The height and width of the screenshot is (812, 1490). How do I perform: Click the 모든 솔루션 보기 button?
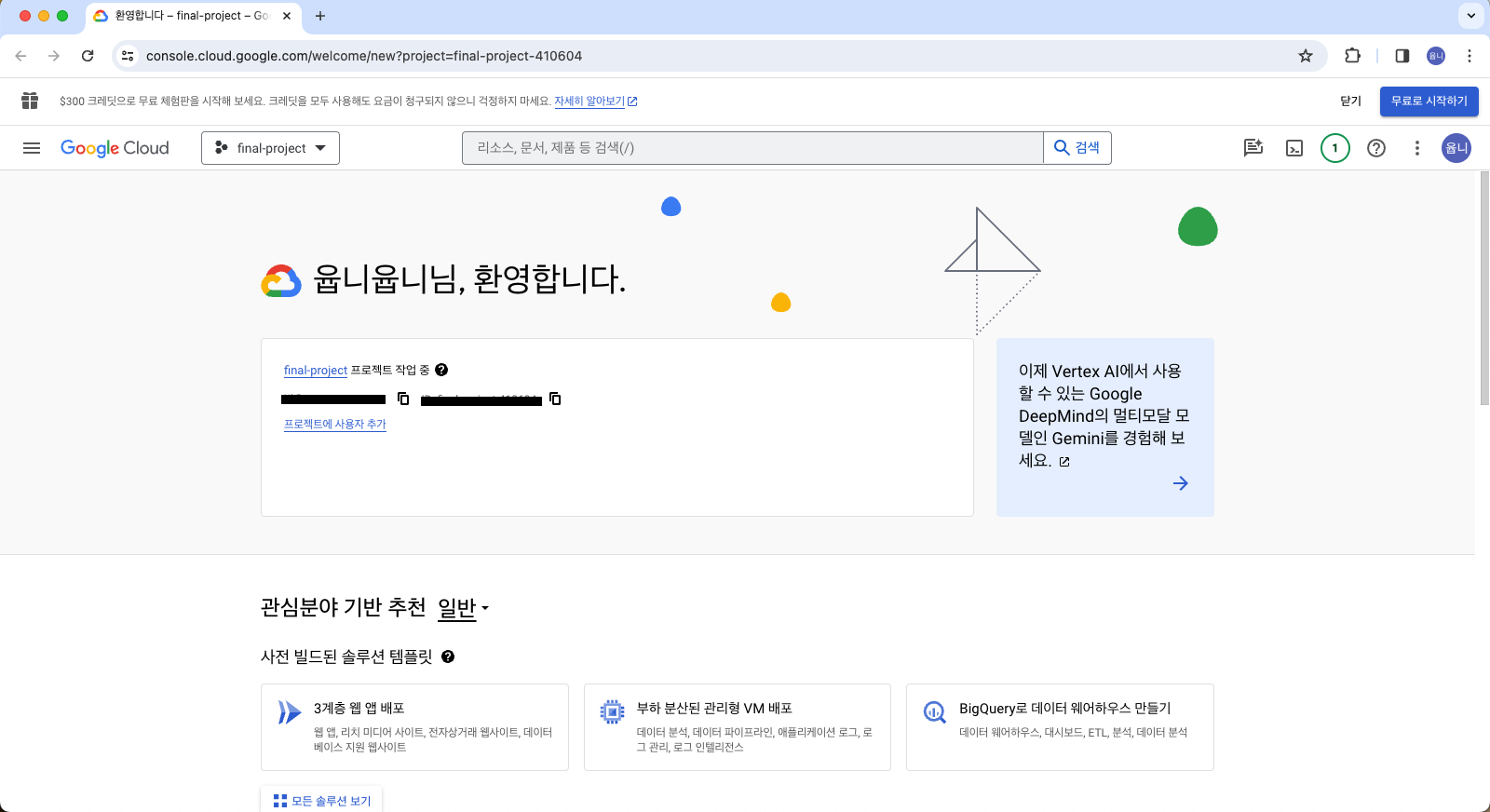pyautogui.click(x=322, y=801)
